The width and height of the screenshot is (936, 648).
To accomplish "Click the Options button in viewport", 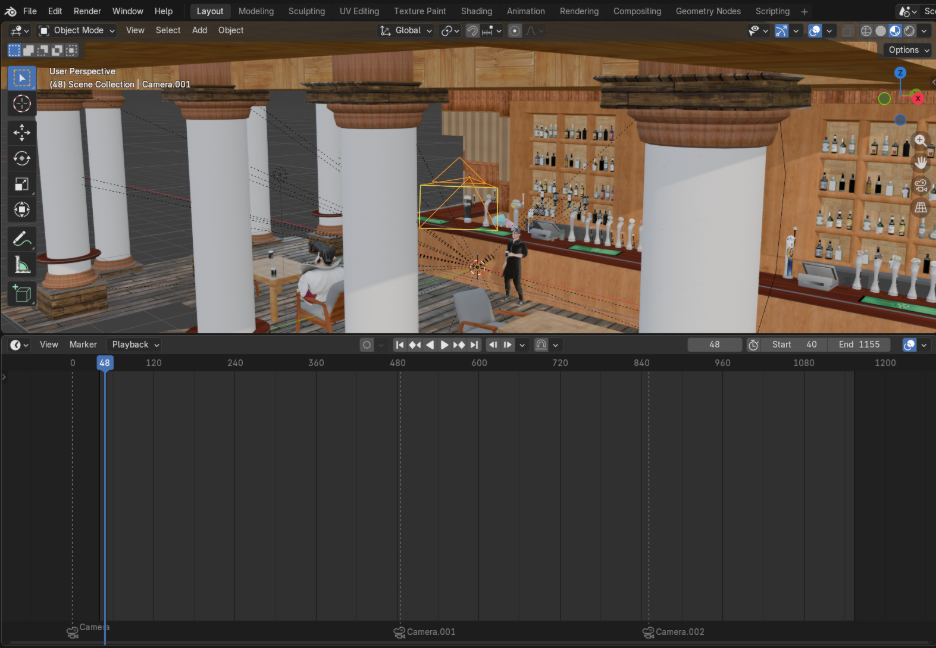I will (907, 50).
